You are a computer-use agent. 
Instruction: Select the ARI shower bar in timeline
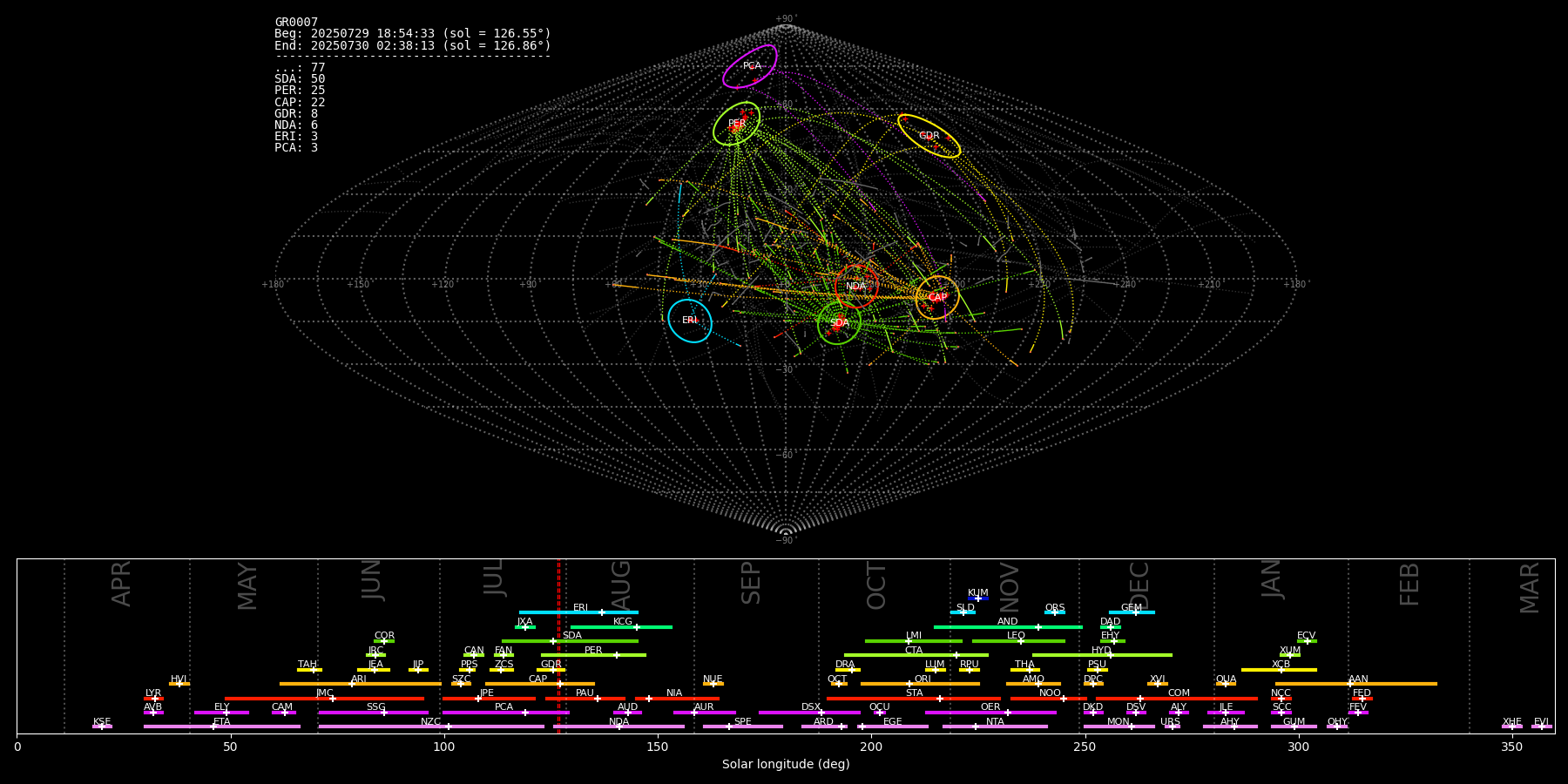(x=361, y=684)
